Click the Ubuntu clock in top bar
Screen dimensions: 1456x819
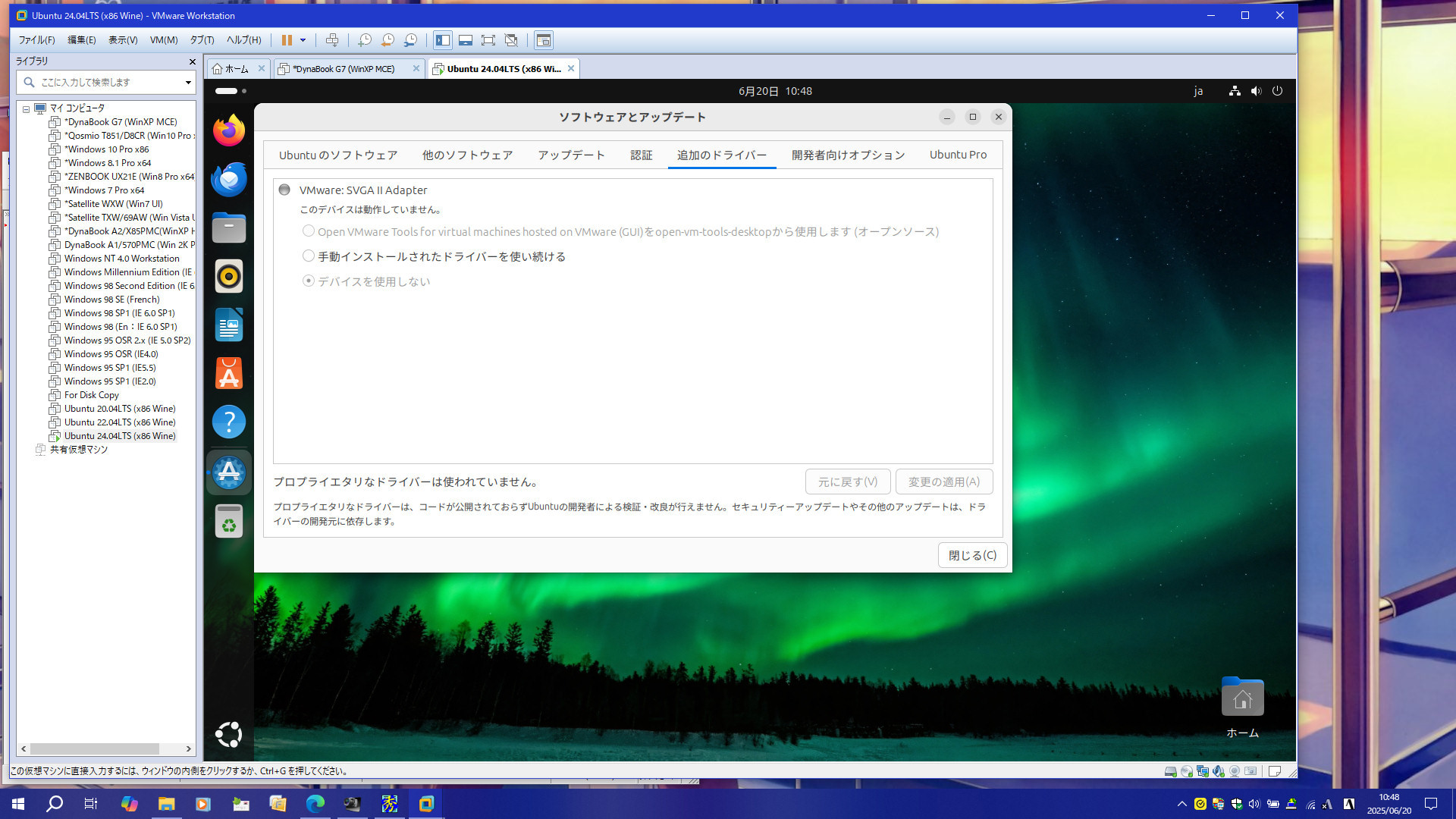coord(775,91)
